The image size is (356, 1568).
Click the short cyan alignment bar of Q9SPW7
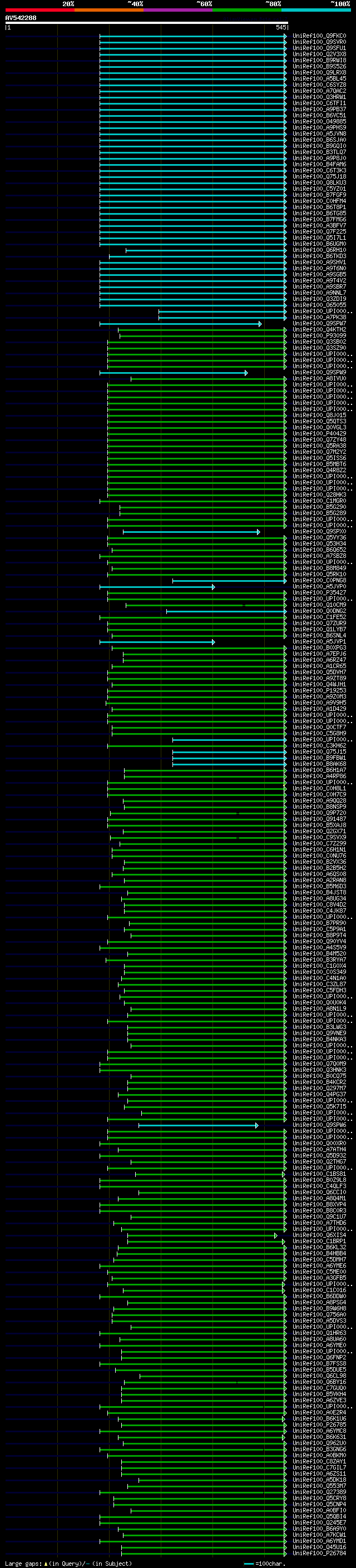(181, 324)
